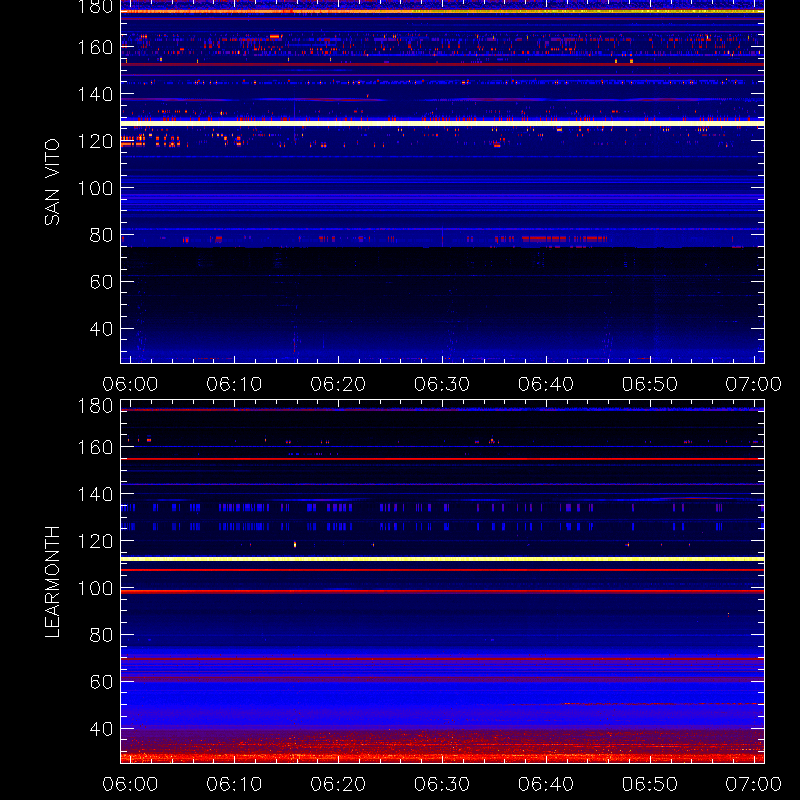Pick the 60 frequency label on San Vito axis

101,282
